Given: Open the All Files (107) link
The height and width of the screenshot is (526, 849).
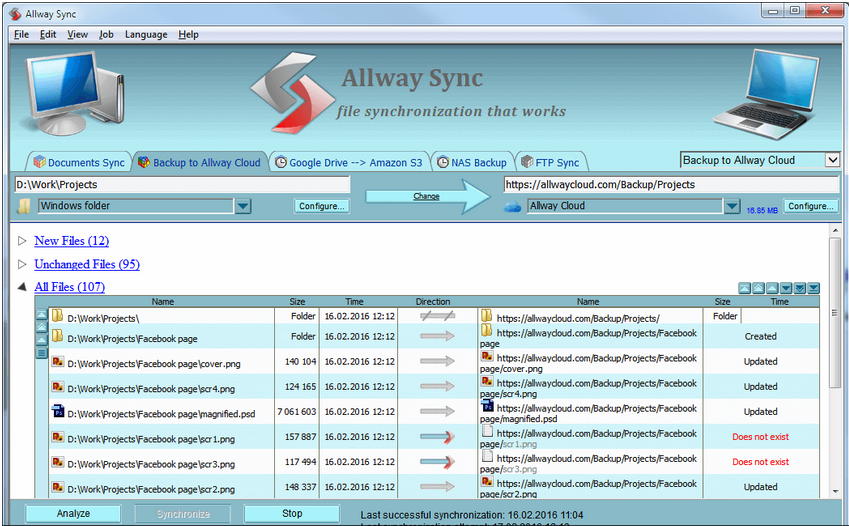Looking at the screenshot, I should click(69, 287).
